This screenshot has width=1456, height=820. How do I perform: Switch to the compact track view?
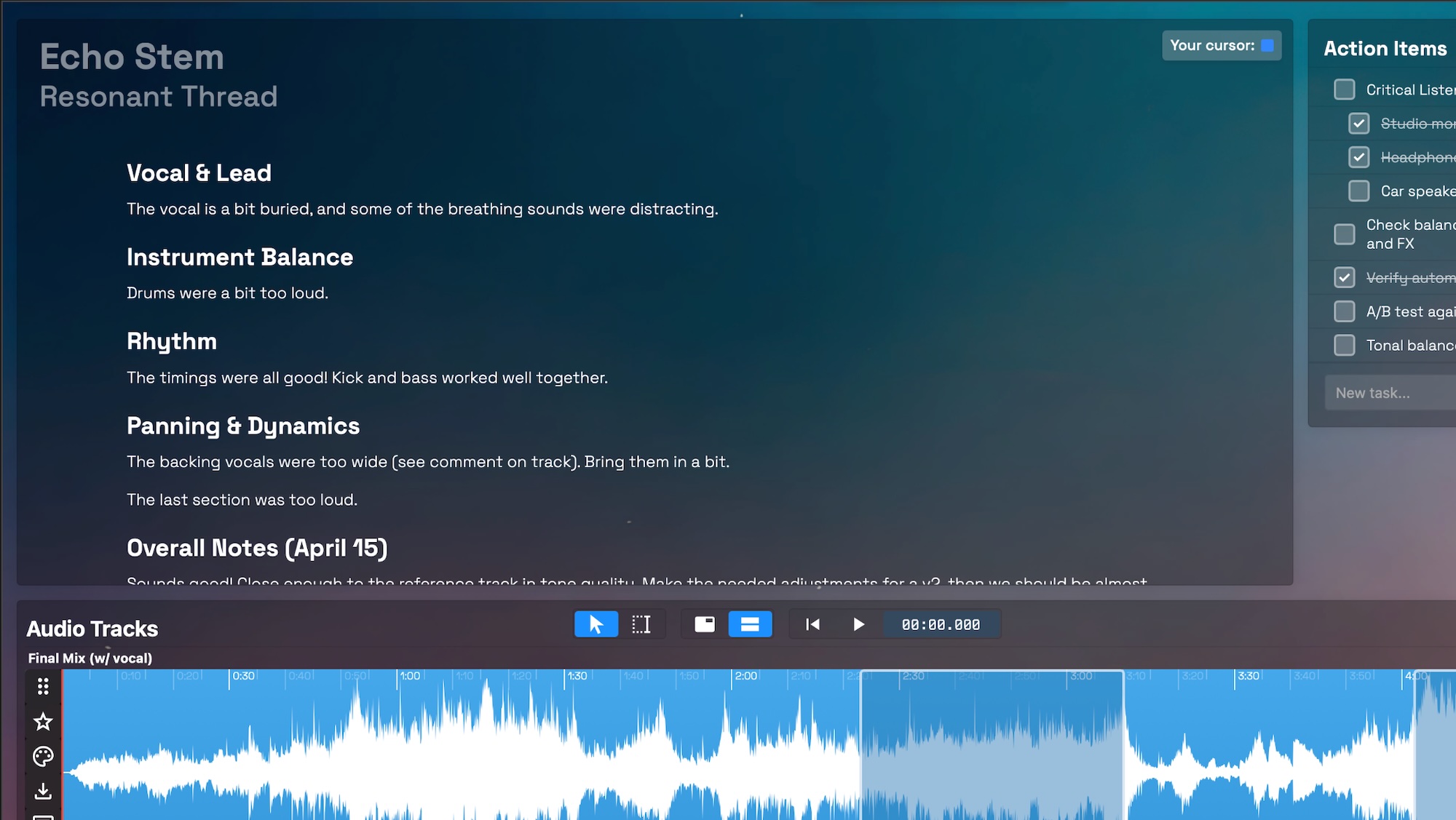(704, 624)
